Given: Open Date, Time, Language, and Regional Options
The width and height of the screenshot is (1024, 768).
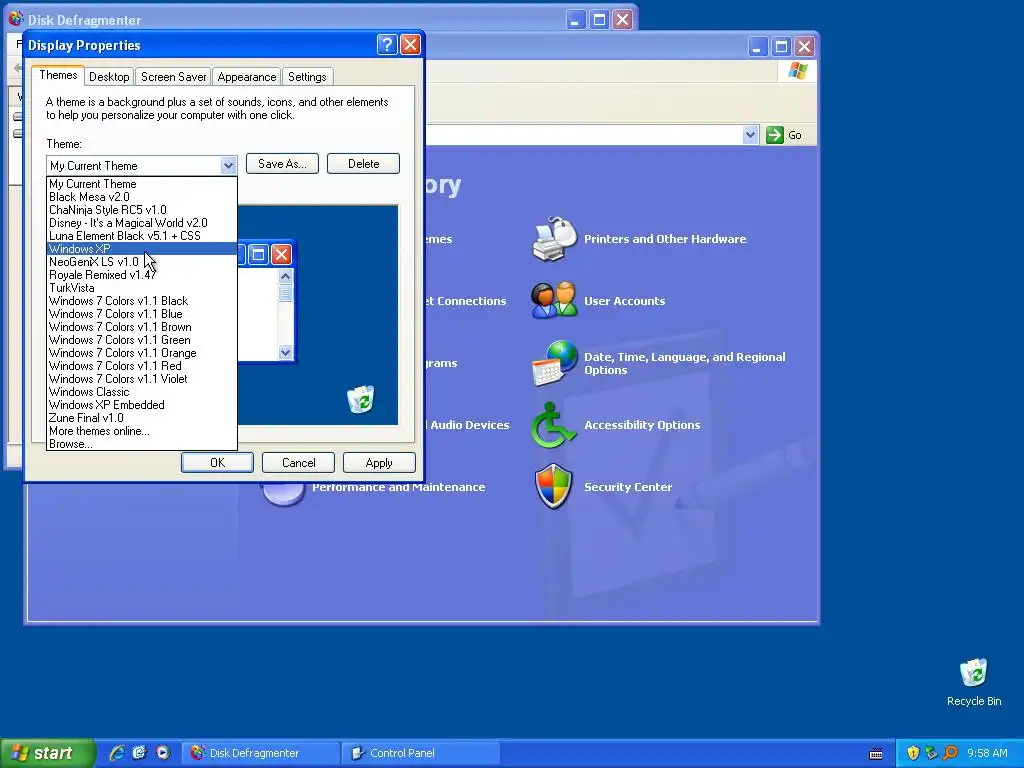Looking at the screenshot, I should point(684,363).
